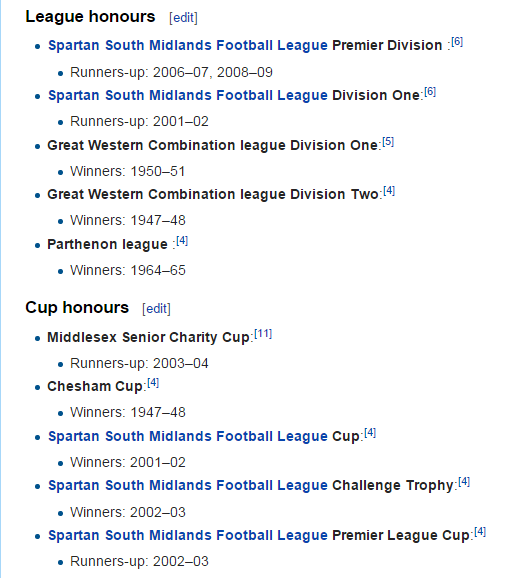
Task: Click citation [4] after Parthenon league
Action: coord(182,241)
